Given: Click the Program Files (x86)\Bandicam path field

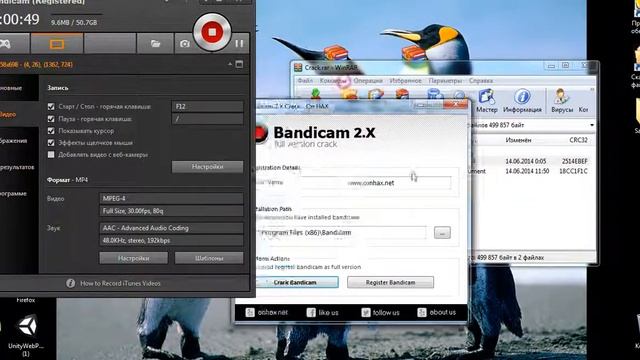Looking at the screenshot, I should pos(342,233).
